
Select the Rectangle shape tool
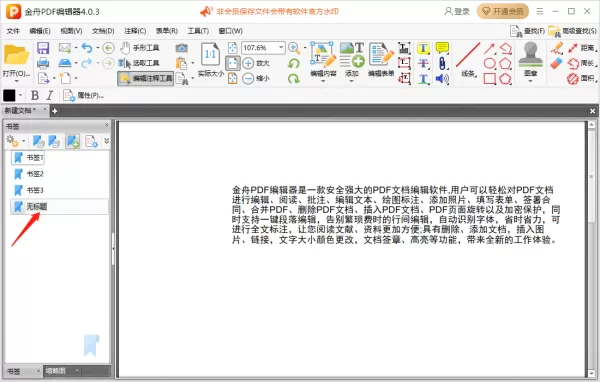[489, 78]
